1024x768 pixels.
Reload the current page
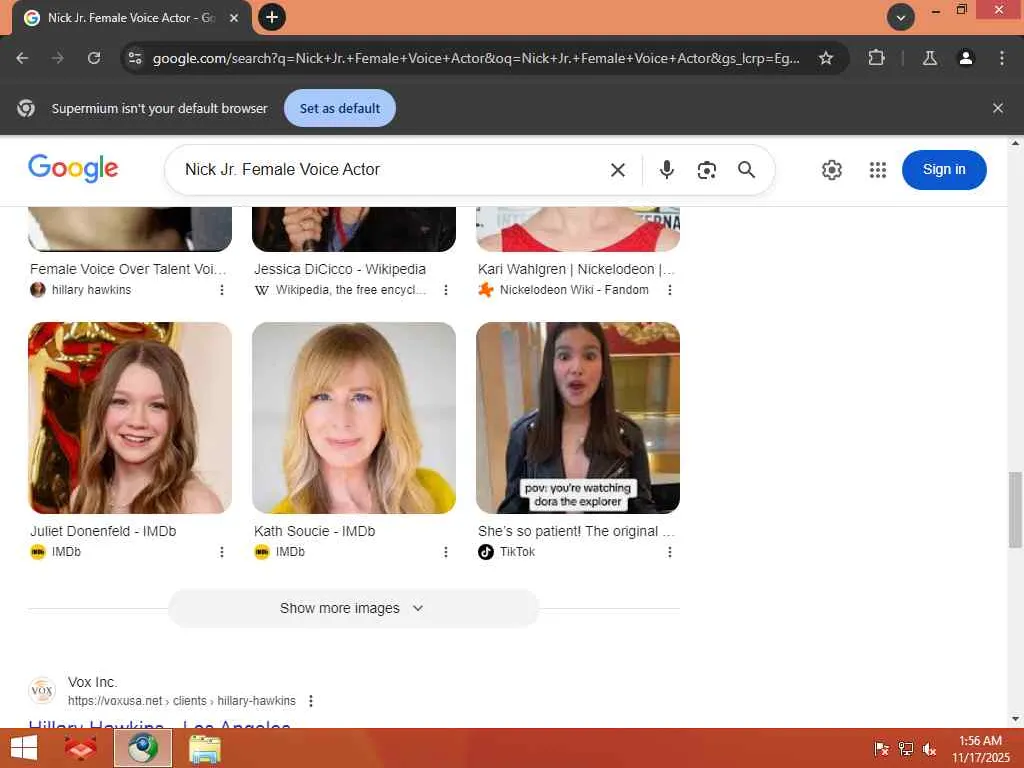coord(94,58)
